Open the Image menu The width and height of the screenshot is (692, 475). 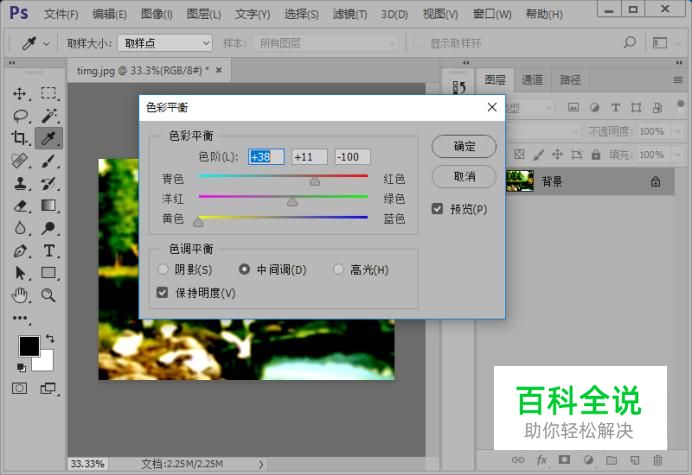pyautogui.click(x=157, y=15)
